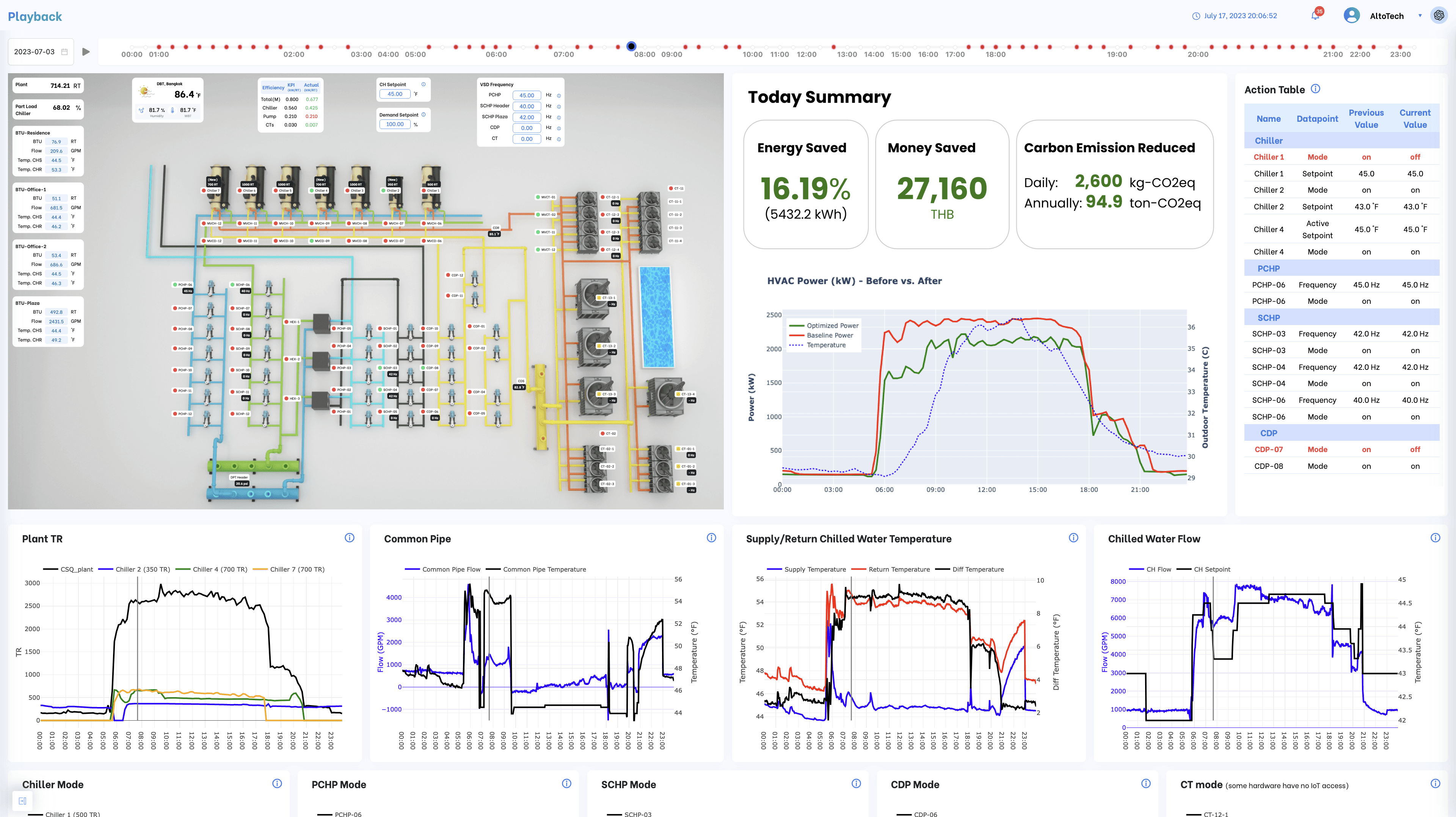
Task: Expand the AltoTech account dropdown arrow
Action: (x=1420, y=16)
